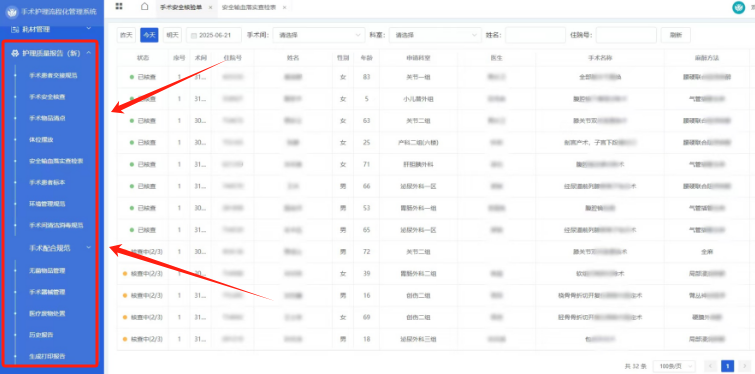Open the grid apps menu icon
This screenshot has height=374, width=755.
[x=119, y=6]
